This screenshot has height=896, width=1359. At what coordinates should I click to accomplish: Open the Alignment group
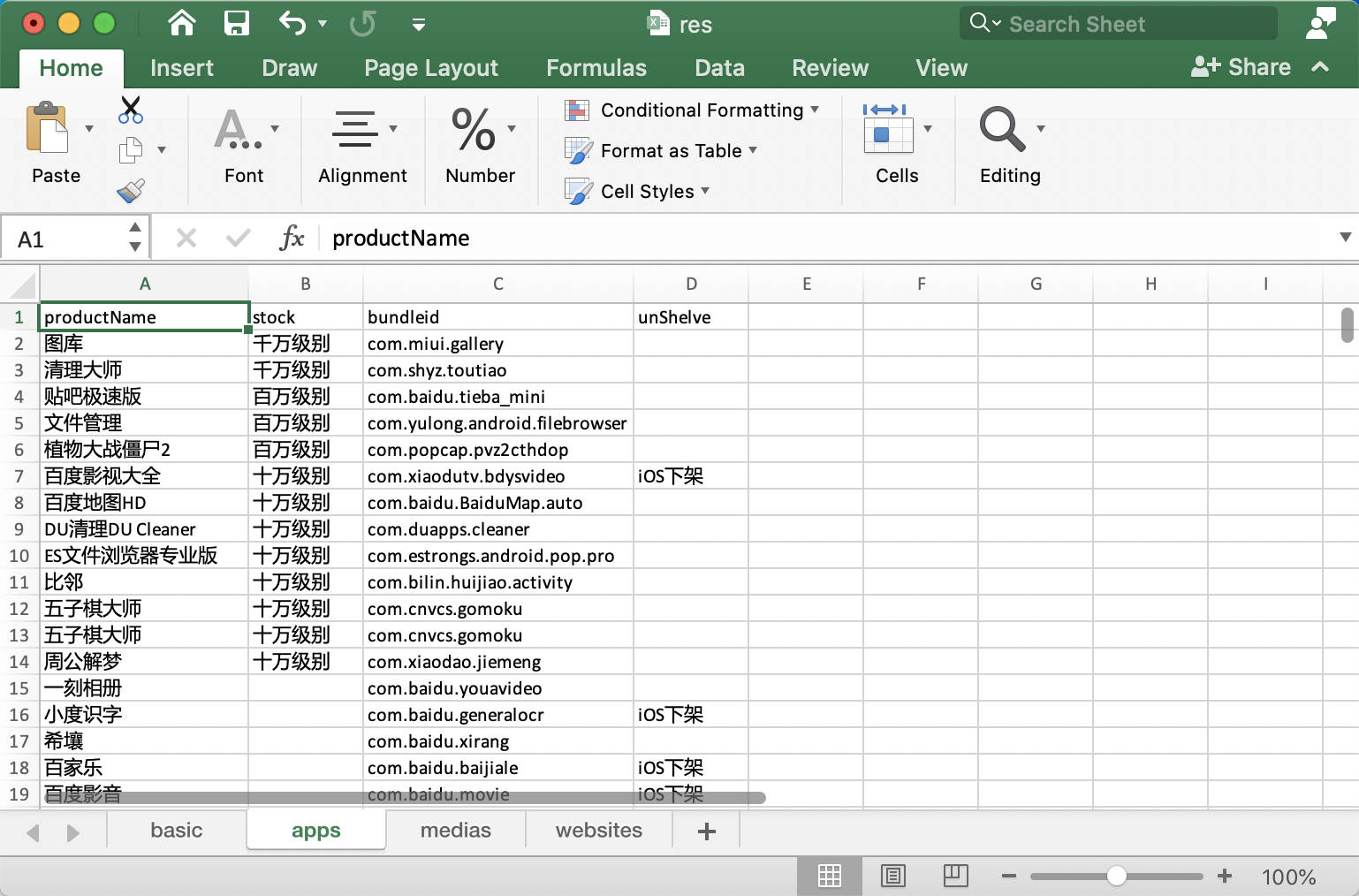pyautogui.click(x=363, y=145)
